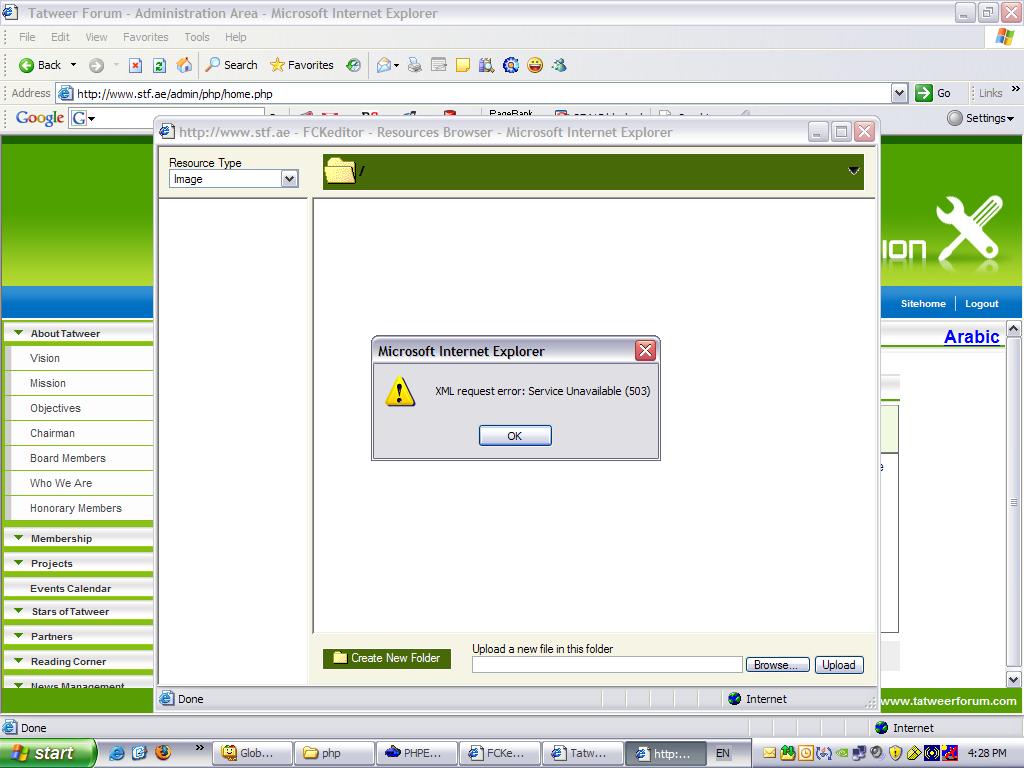The image size is (1024, 768).
Task: Open the Search pane from the toolbar
Action: pyautogui.click(x=231, y=65)
